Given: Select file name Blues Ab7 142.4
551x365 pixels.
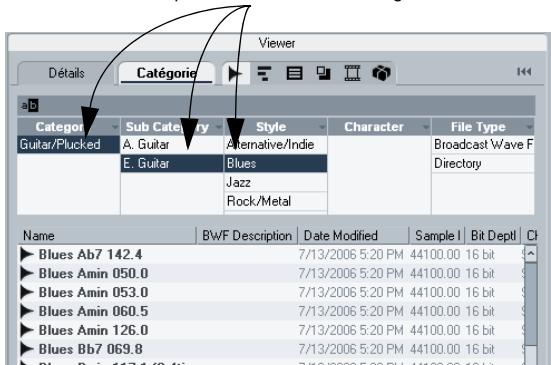Looking at the screenshot, I should 90,254.
